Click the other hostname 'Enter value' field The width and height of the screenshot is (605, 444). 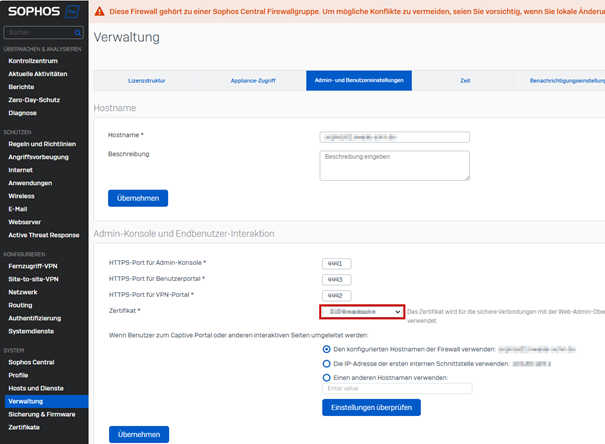[x=397, y=388]
